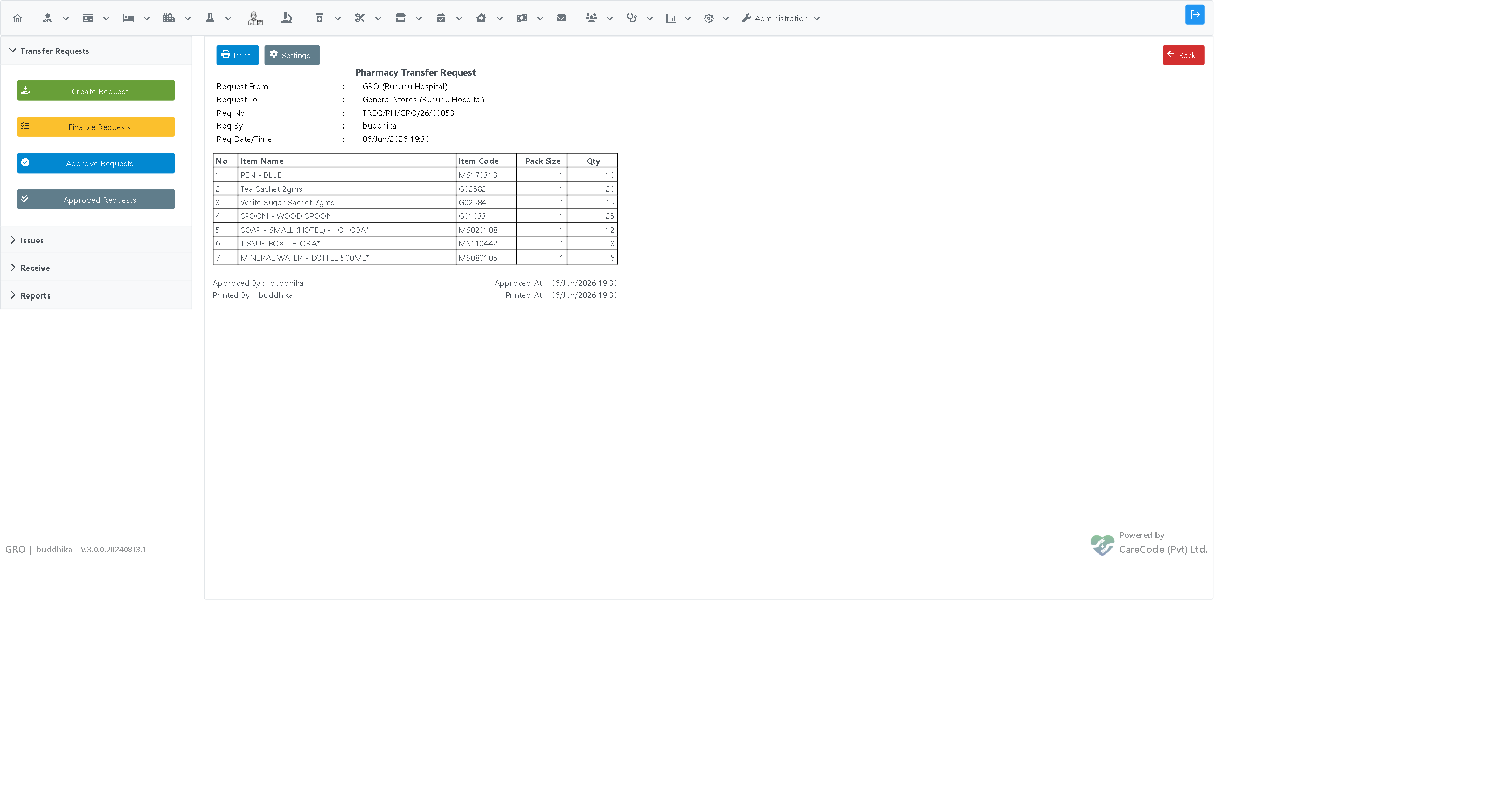Viewport: 1512px width, 810px height.
Task: Open the ID card menu icon
Action: [88, 18]
